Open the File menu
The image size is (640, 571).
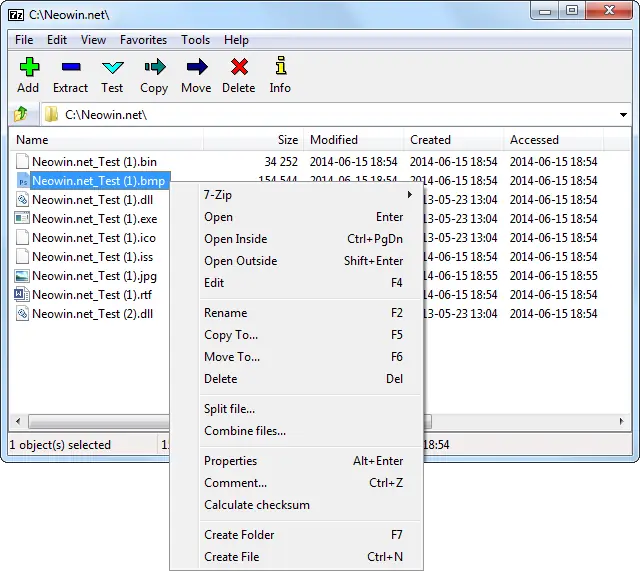click(x=24, y=40)
